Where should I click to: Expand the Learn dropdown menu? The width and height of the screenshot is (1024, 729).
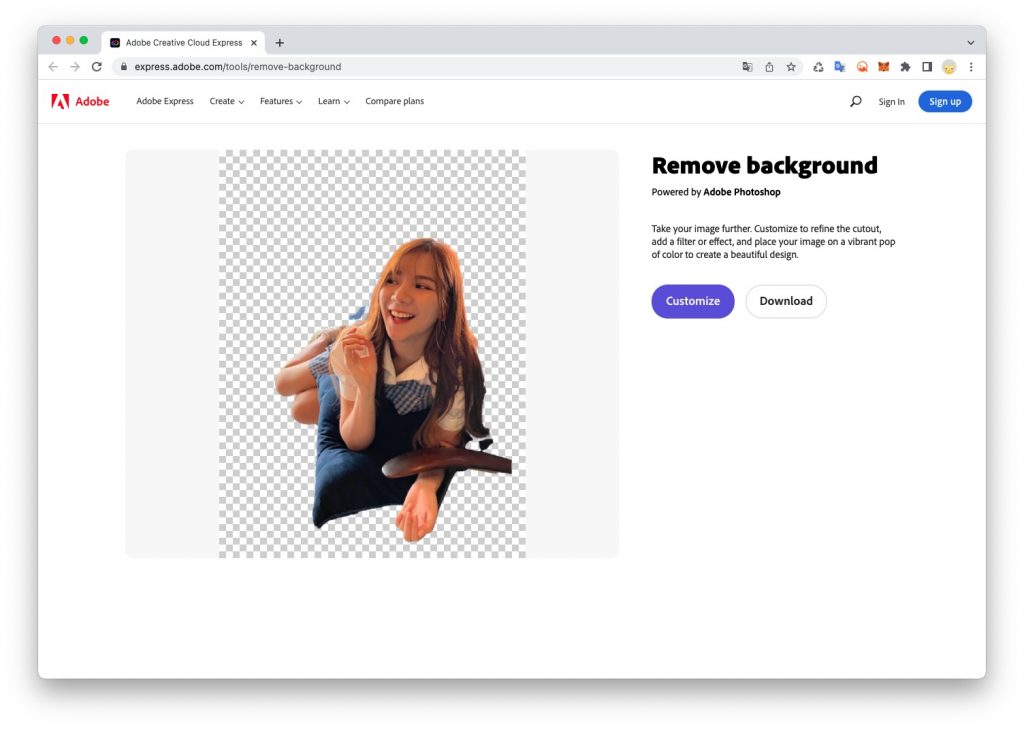coord(333,101)
